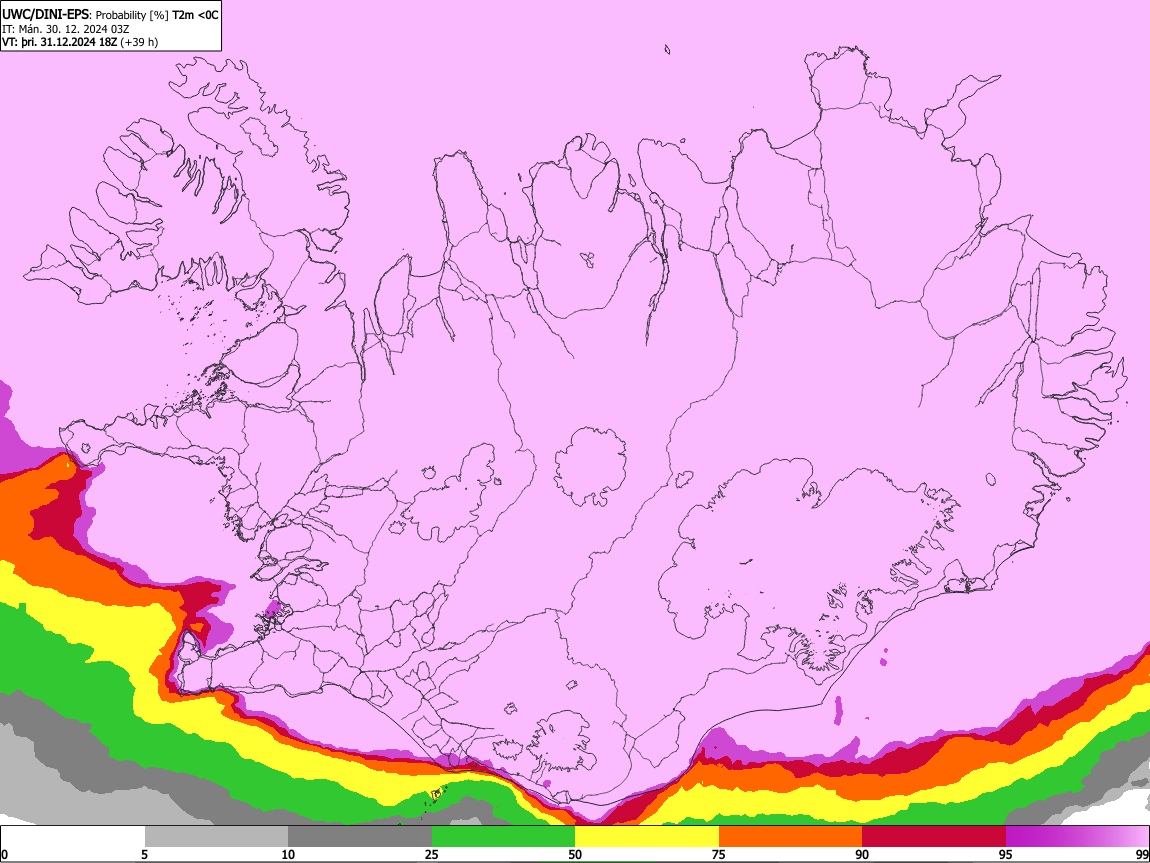1150x863 pixels.
Task: Click the 'UWC/DINI-EPS' title text
Action: coord(45,15)
